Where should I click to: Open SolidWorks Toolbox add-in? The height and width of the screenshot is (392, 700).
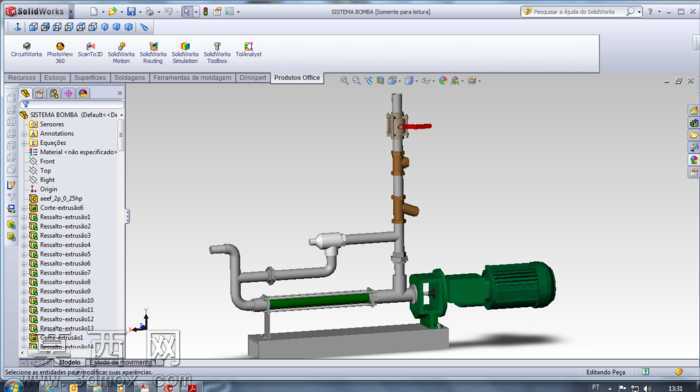pyautogui.click(x=217, y=52)
